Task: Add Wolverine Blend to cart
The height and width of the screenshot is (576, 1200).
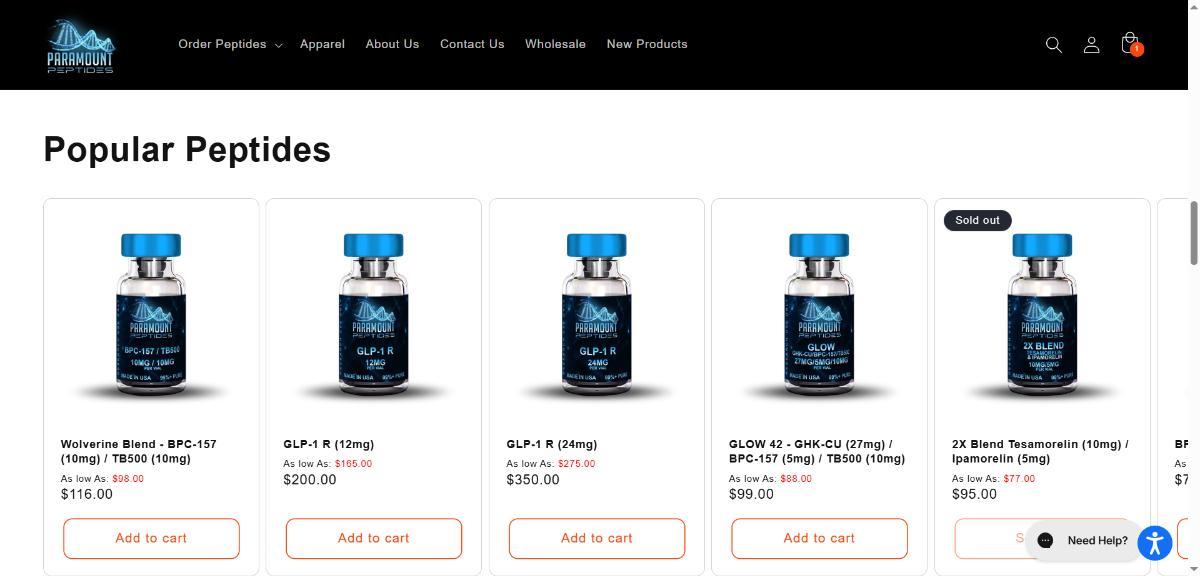Action: (x=151, y=538)
